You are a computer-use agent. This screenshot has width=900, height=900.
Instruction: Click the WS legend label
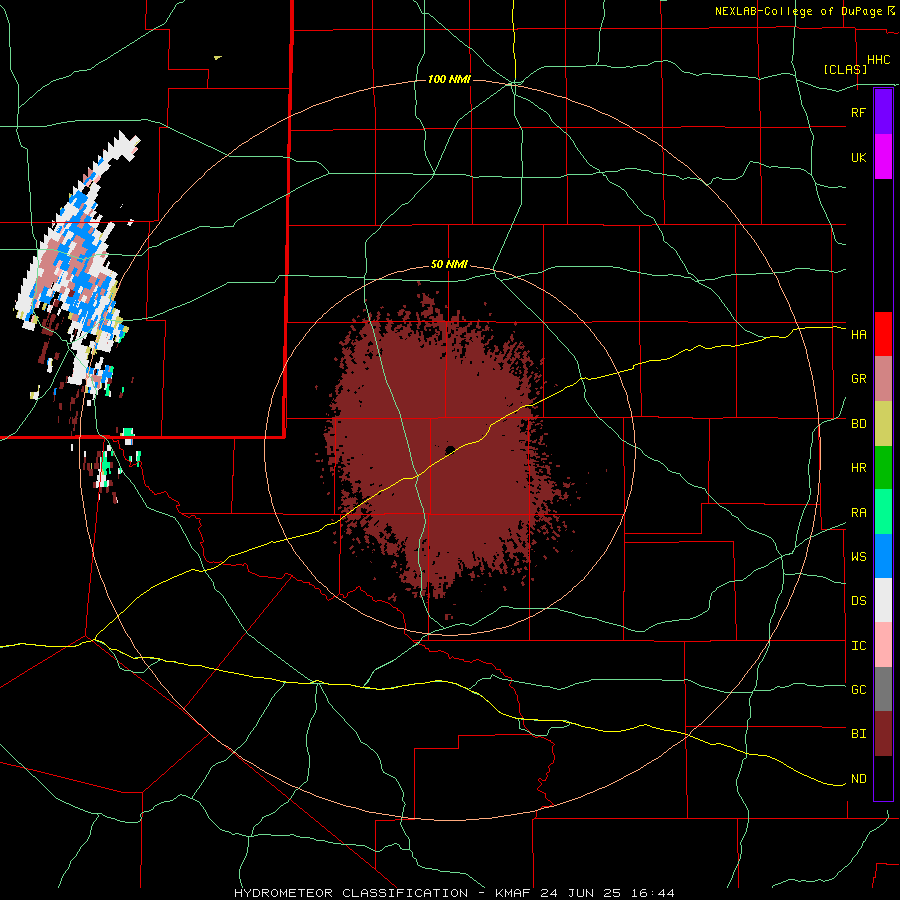859,557
